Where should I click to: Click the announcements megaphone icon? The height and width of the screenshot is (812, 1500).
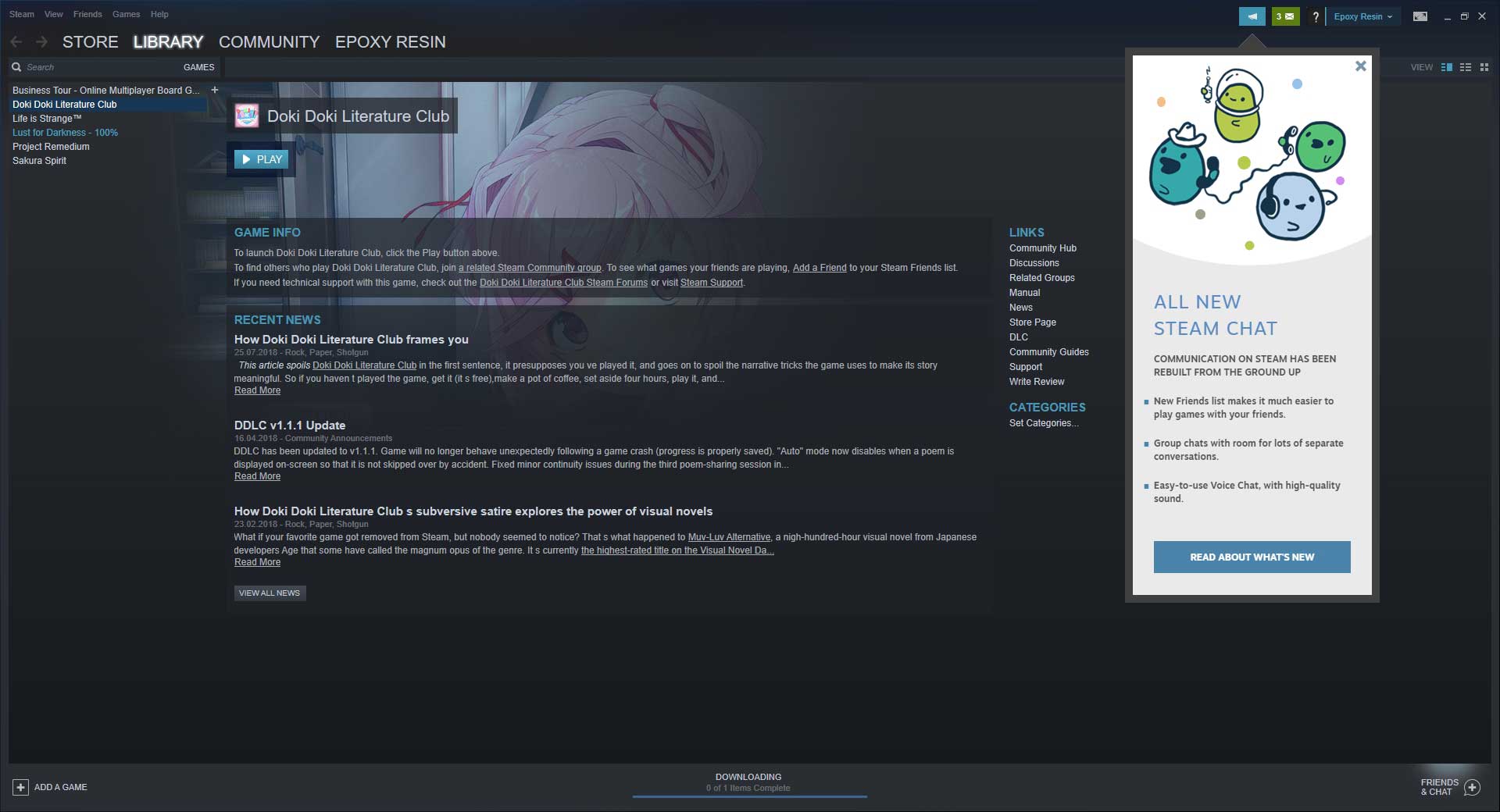point(1252,16)
